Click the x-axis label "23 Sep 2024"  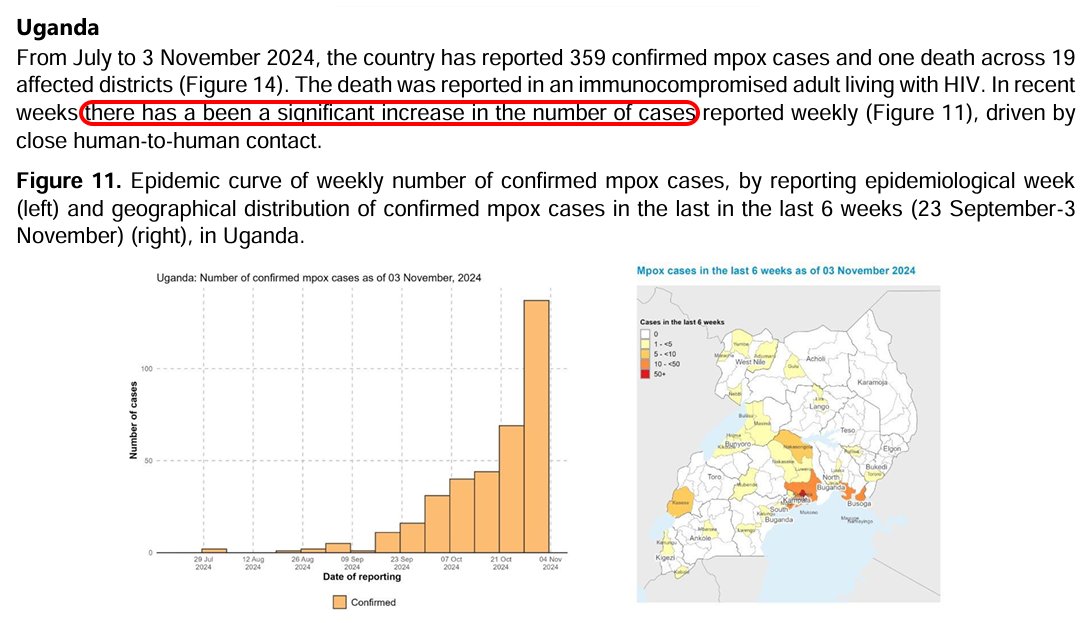coord(402,563)
